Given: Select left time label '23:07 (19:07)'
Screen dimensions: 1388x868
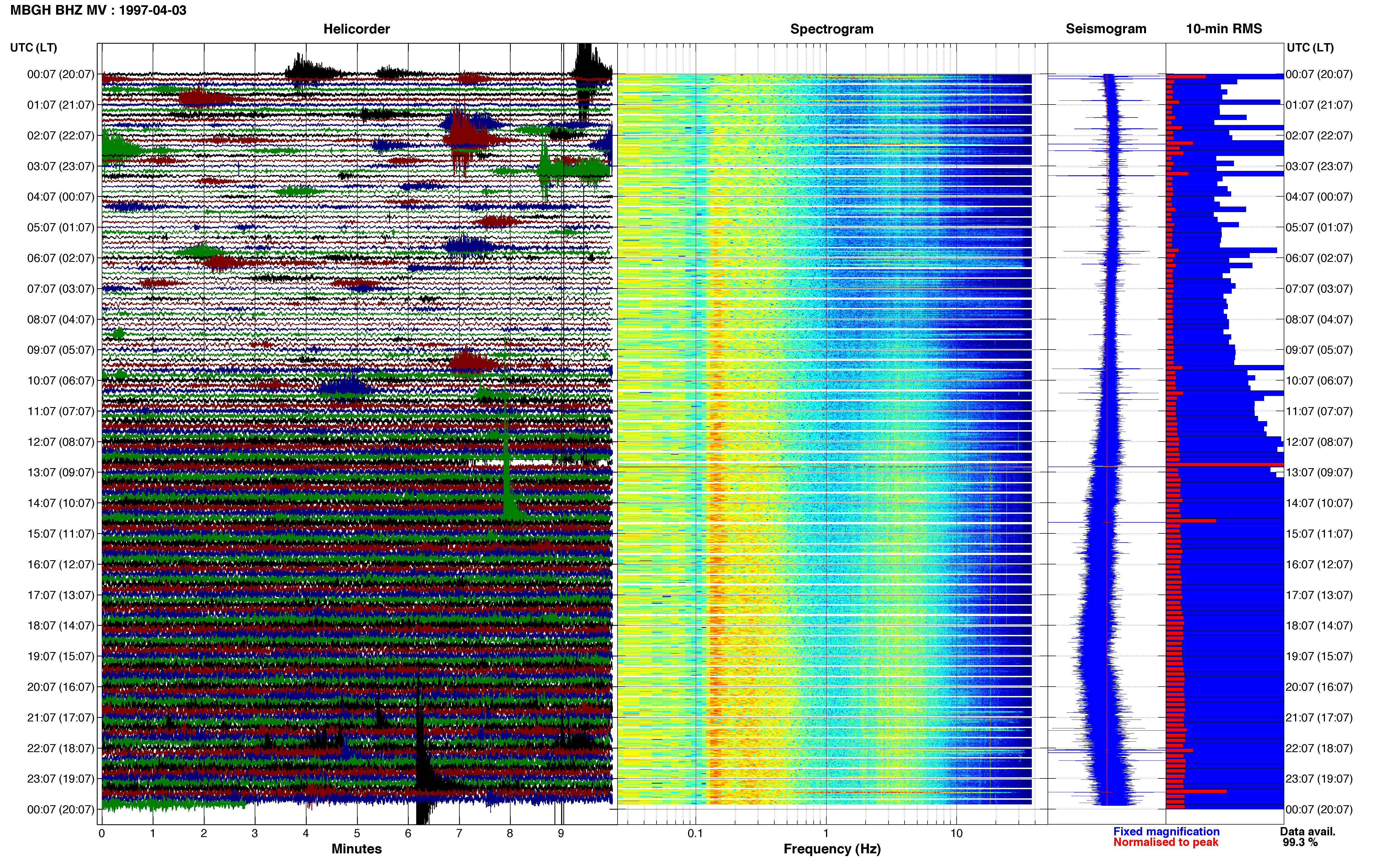Looking at the screenshot, I should [x=61, y=778].
